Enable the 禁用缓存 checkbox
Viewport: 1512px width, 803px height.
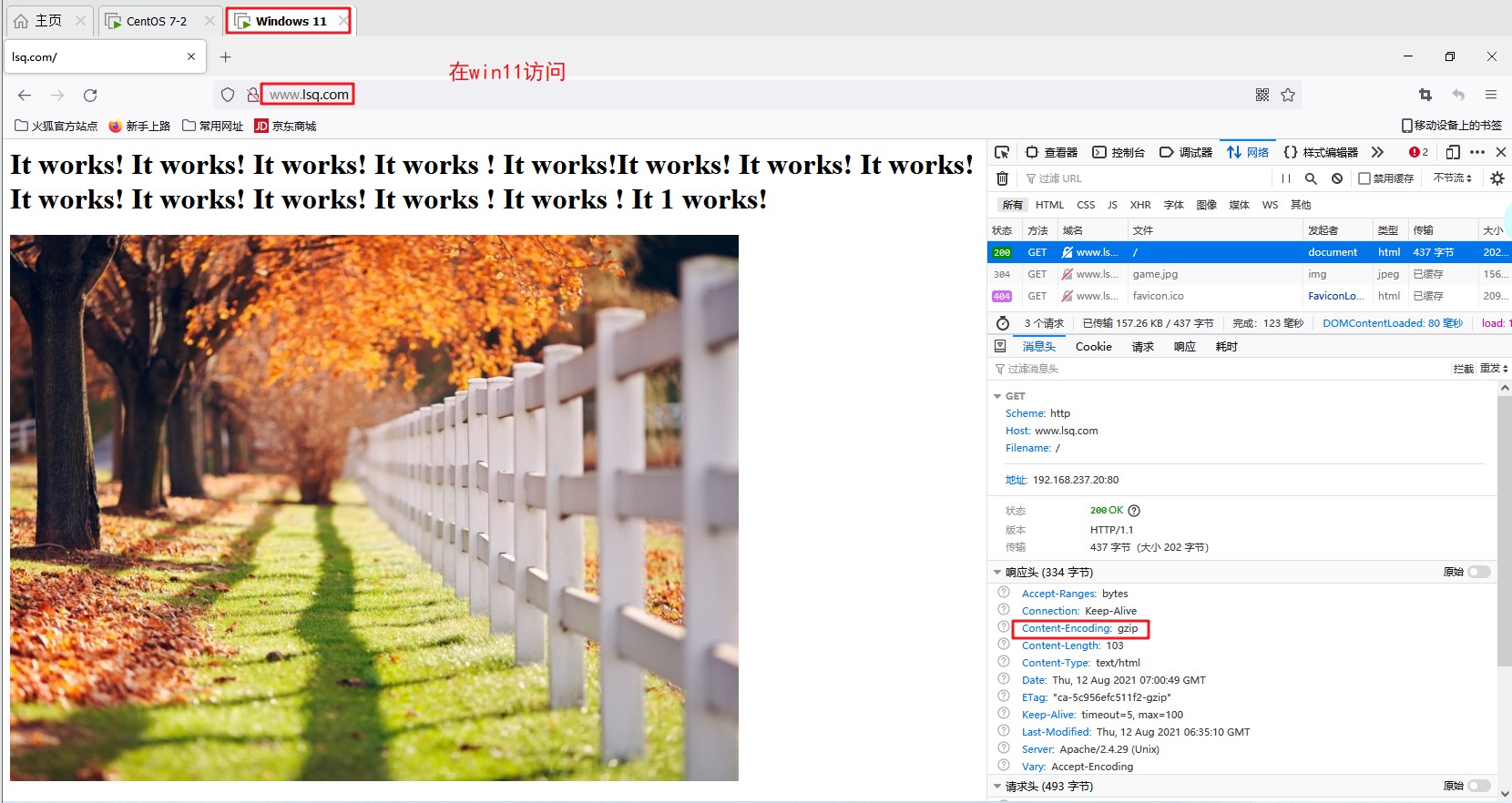pyautogui.click(x=1364, y=178)
